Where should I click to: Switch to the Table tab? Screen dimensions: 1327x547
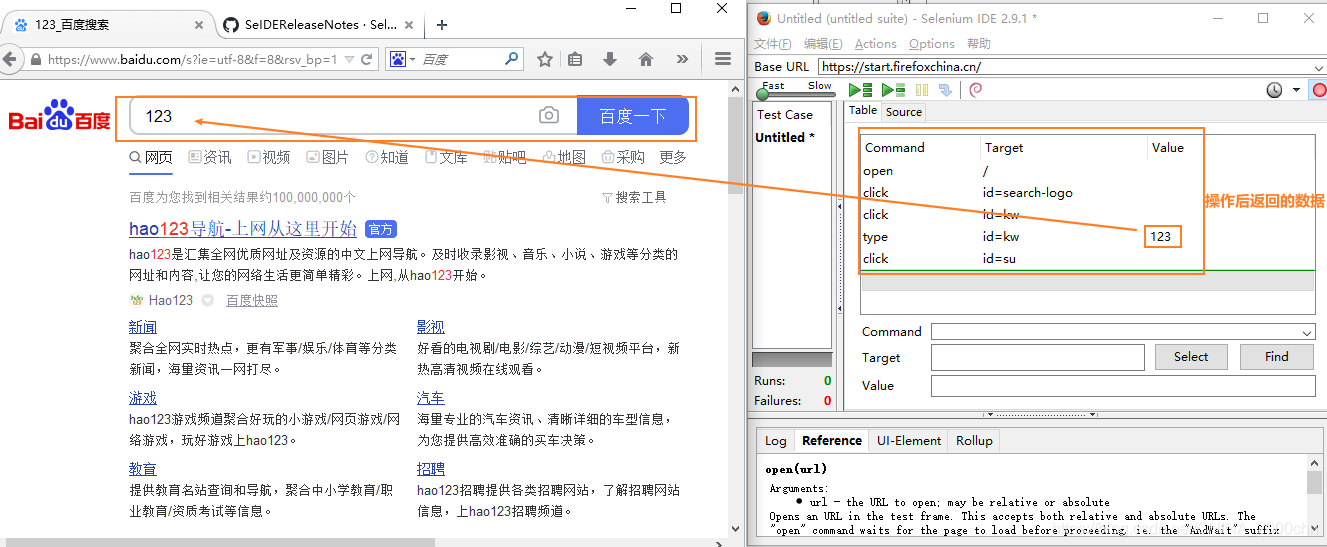point(863,111)
